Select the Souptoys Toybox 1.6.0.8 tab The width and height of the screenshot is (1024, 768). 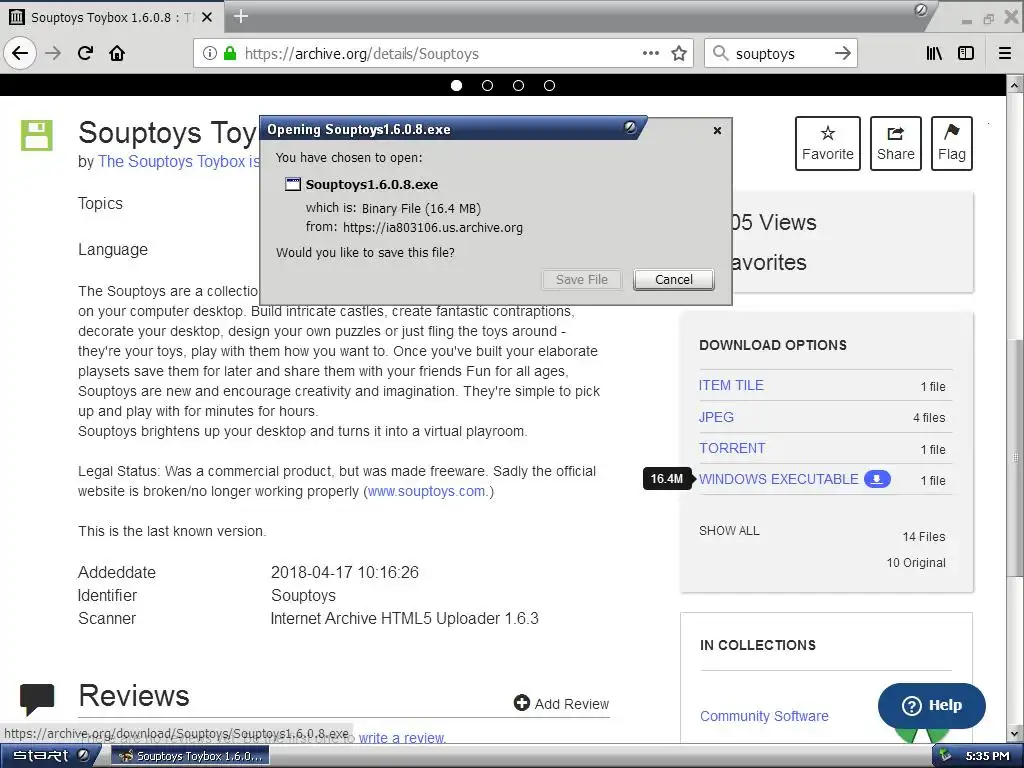(x=111, y=18)
